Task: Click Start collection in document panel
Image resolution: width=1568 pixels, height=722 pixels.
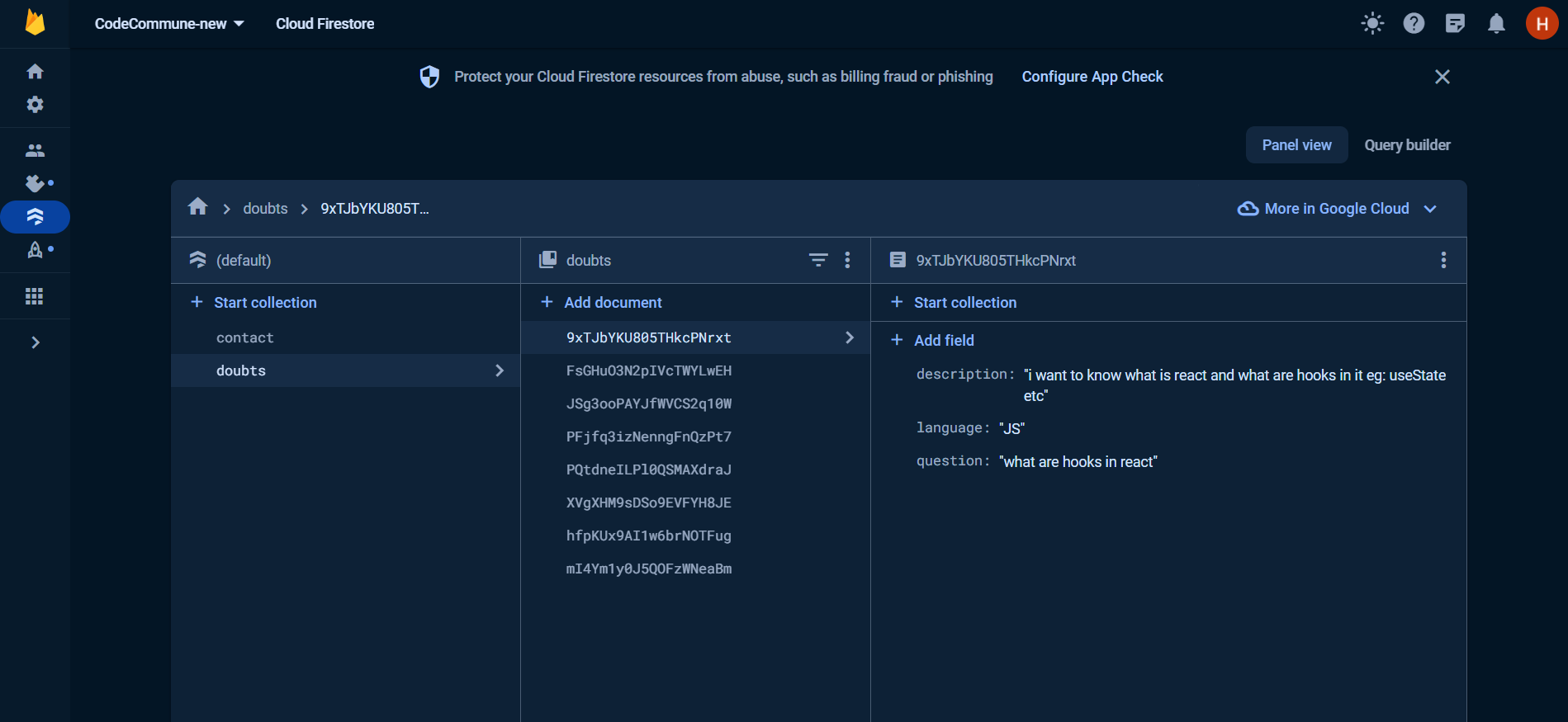Action: pos(954,303)
